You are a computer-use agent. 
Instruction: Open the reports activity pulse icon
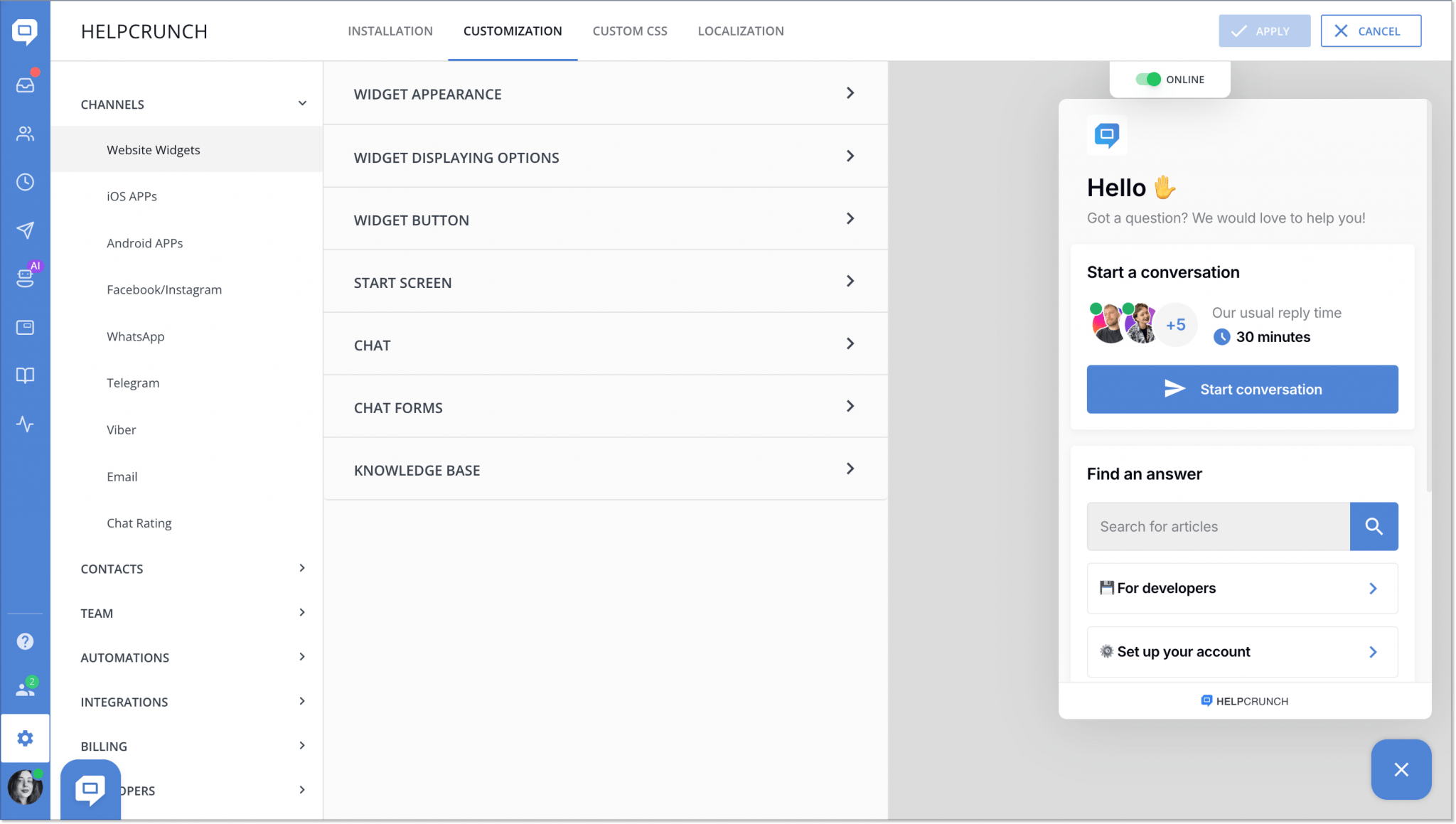tap(25, 424)
